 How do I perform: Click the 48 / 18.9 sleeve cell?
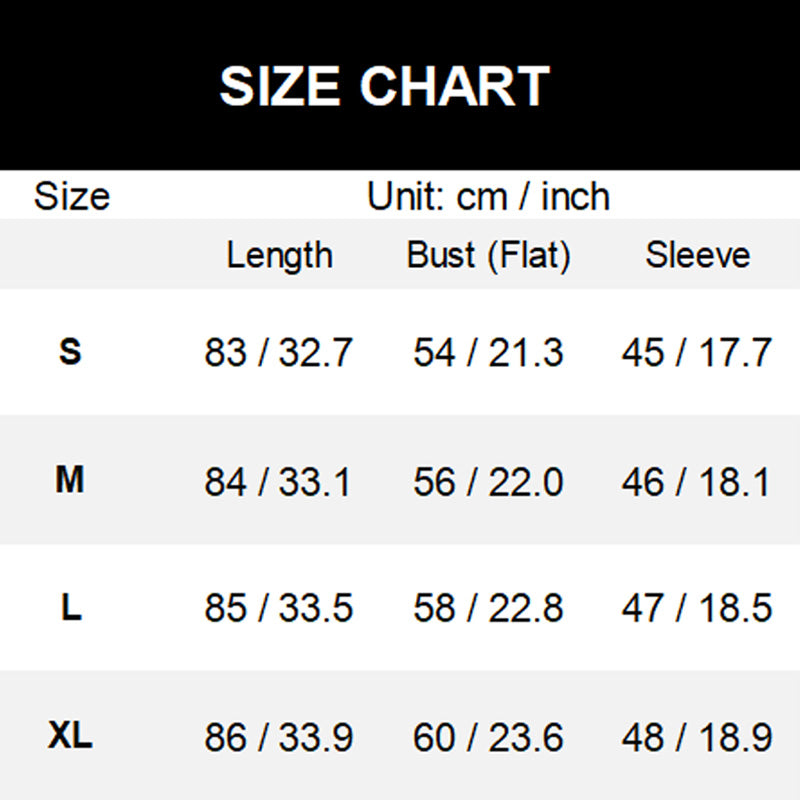point(697,739)
